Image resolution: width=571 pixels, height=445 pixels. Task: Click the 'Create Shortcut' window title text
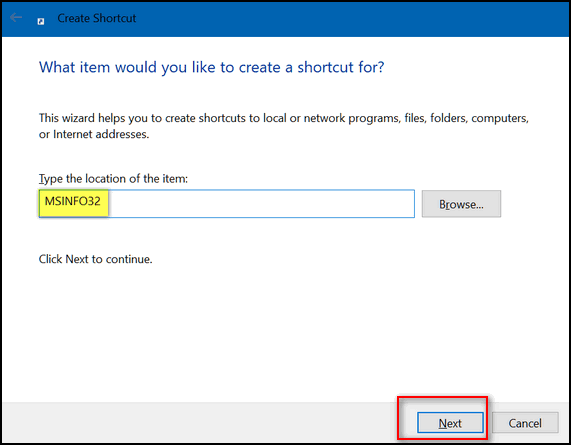pyautogui.click(x=97, y=18)
